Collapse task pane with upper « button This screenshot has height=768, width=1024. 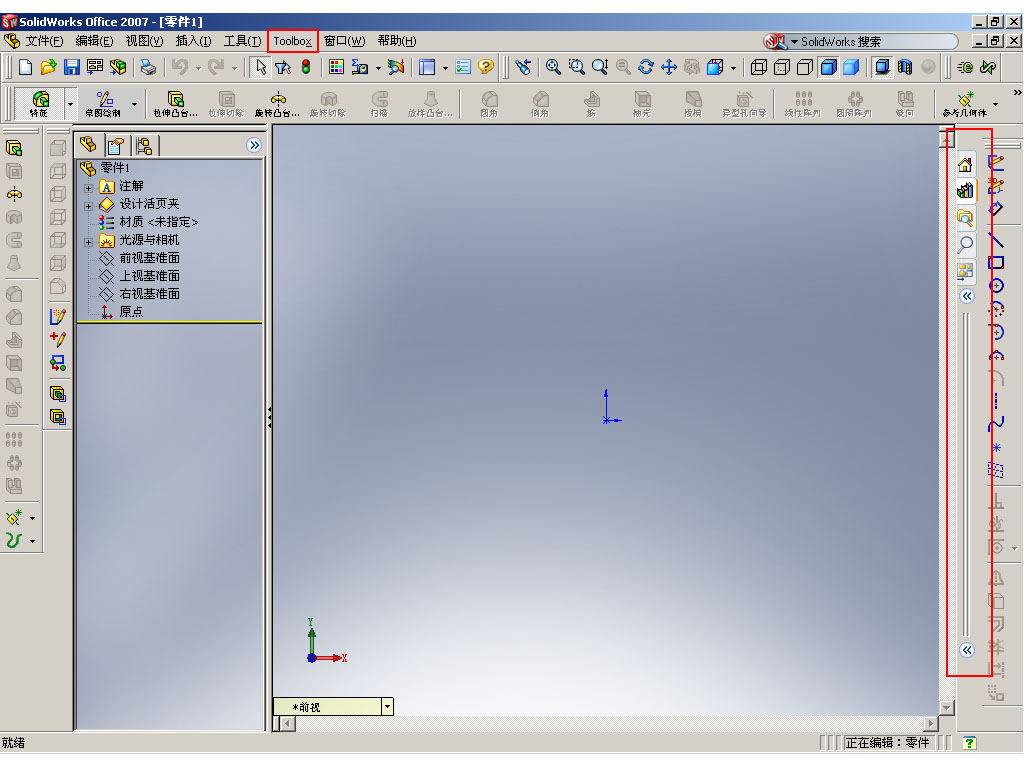967,296
